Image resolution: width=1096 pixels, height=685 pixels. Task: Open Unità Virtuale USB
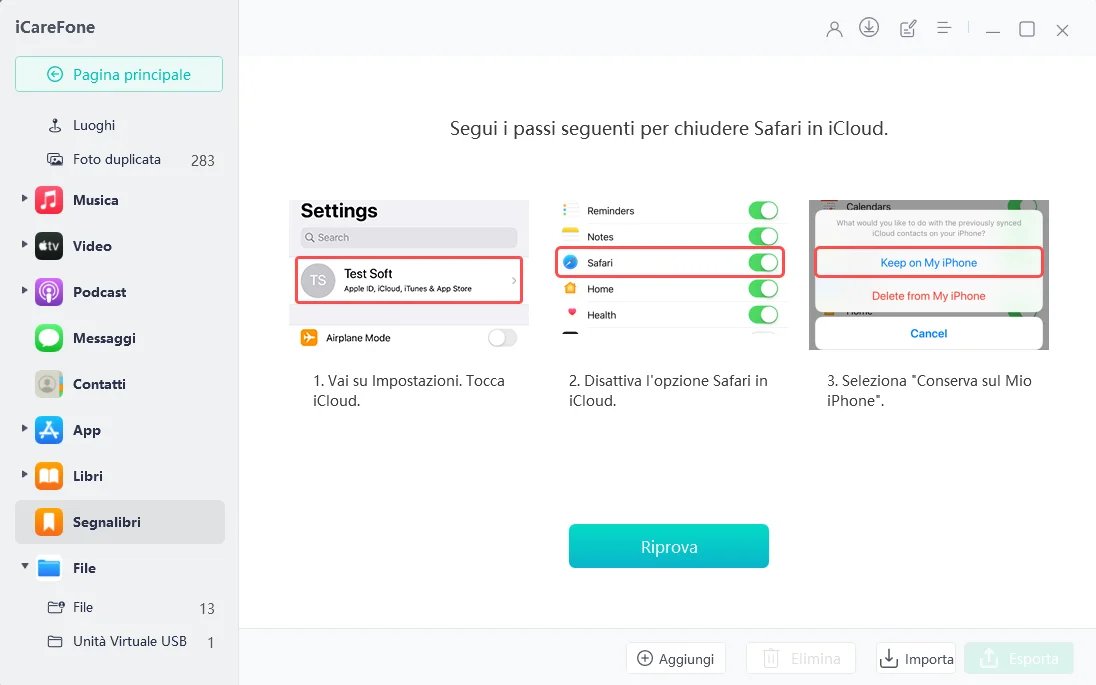130,642
